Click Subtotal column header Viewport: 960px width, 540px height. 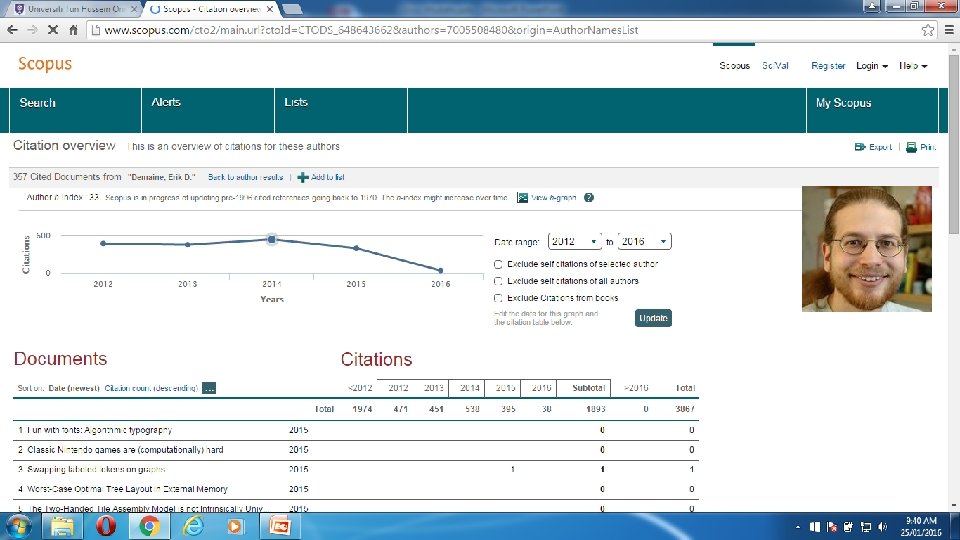[588, 388]
